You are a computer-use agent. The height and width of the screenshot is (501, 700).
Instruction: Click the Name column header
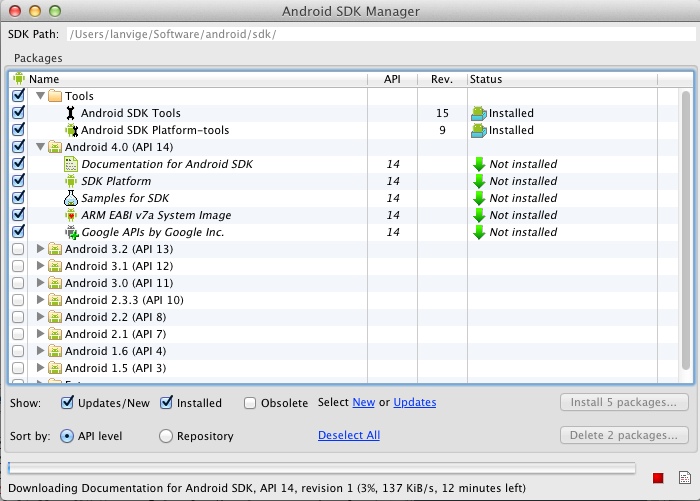tap(188, 79)
